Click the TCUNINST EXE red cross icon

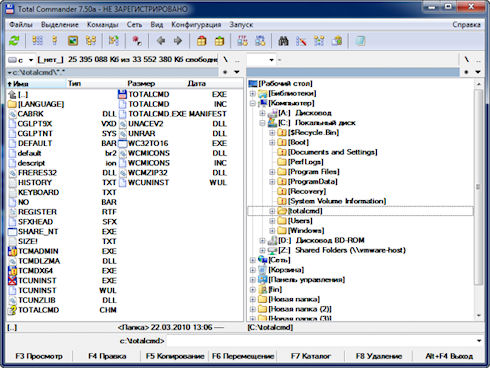12,281
